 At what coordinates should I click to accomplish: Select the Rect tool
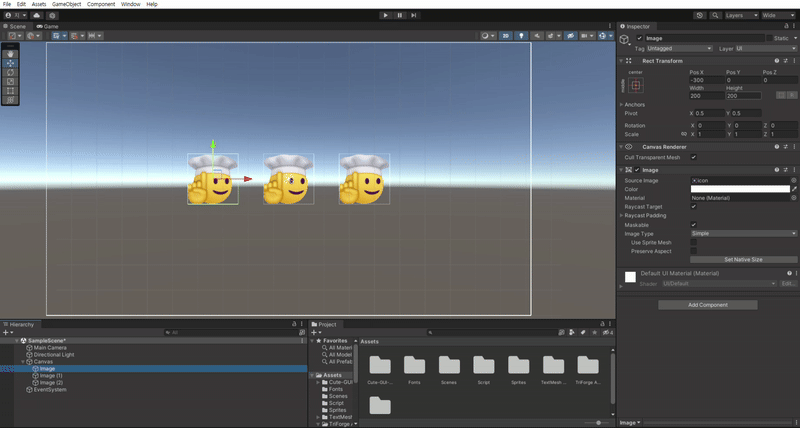[10, 91]
